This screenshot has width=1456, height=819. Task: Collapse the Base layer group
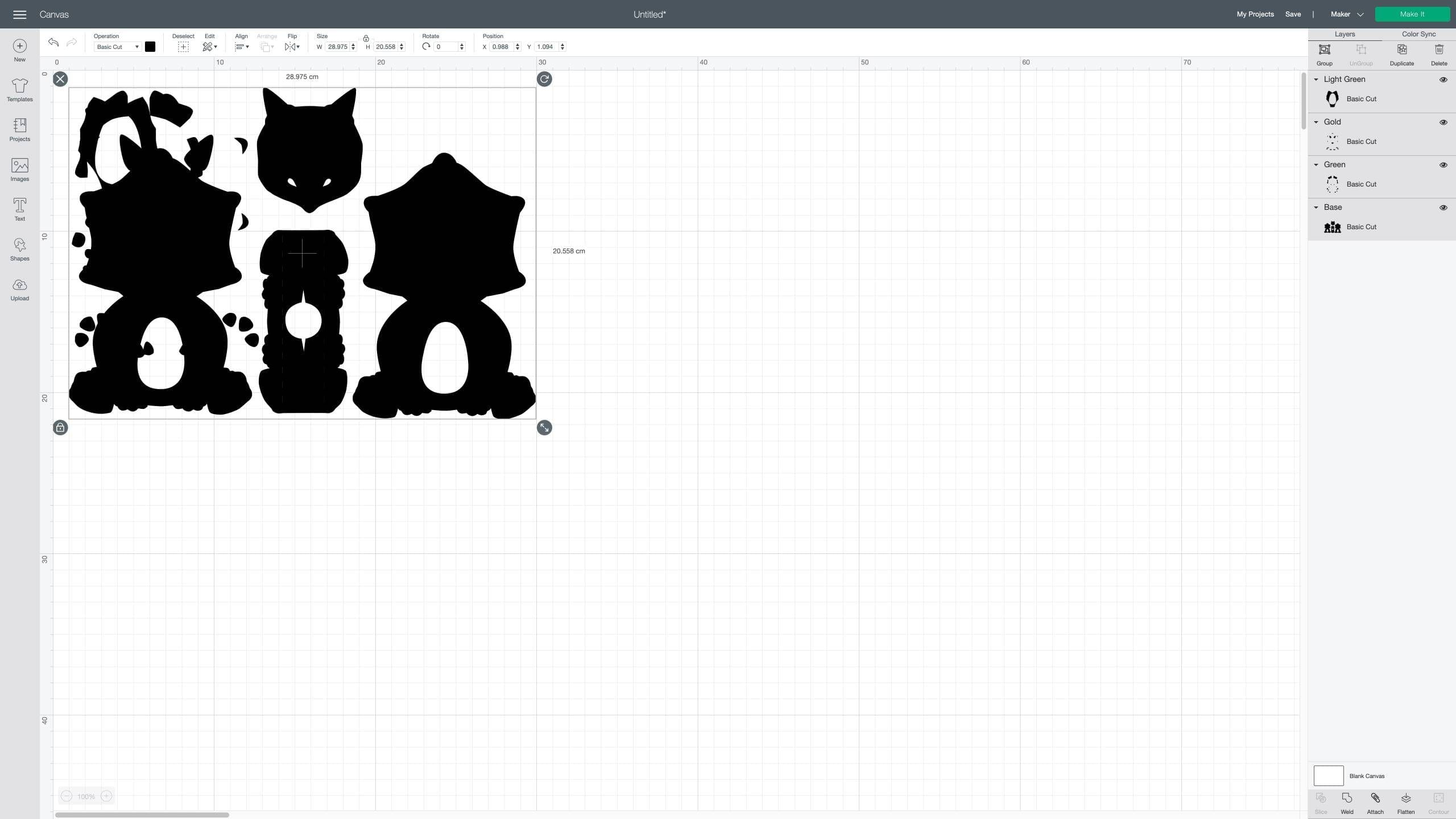click(1316, 208)
